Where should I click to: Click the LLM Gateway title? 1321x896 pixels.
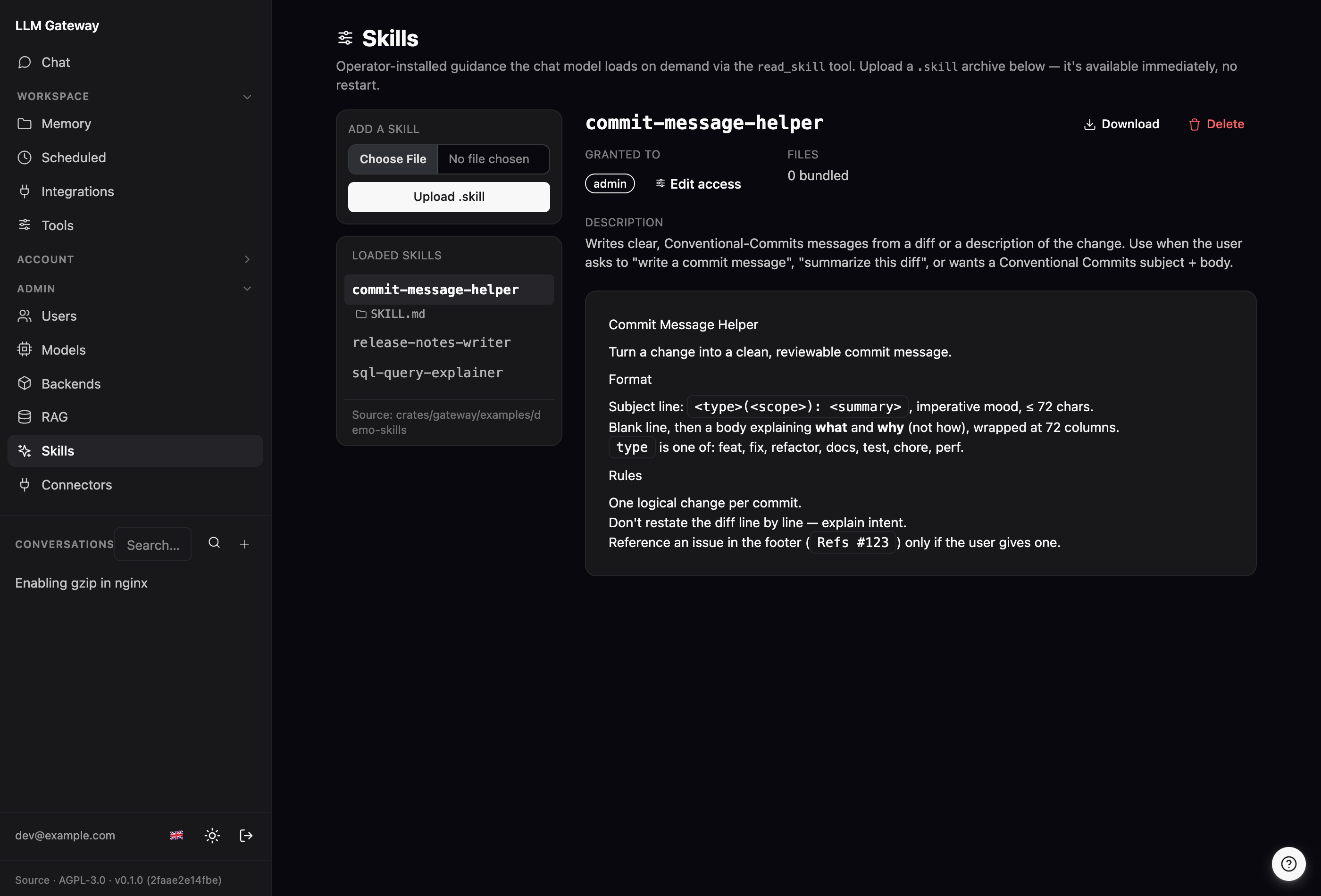coord(57,25)
